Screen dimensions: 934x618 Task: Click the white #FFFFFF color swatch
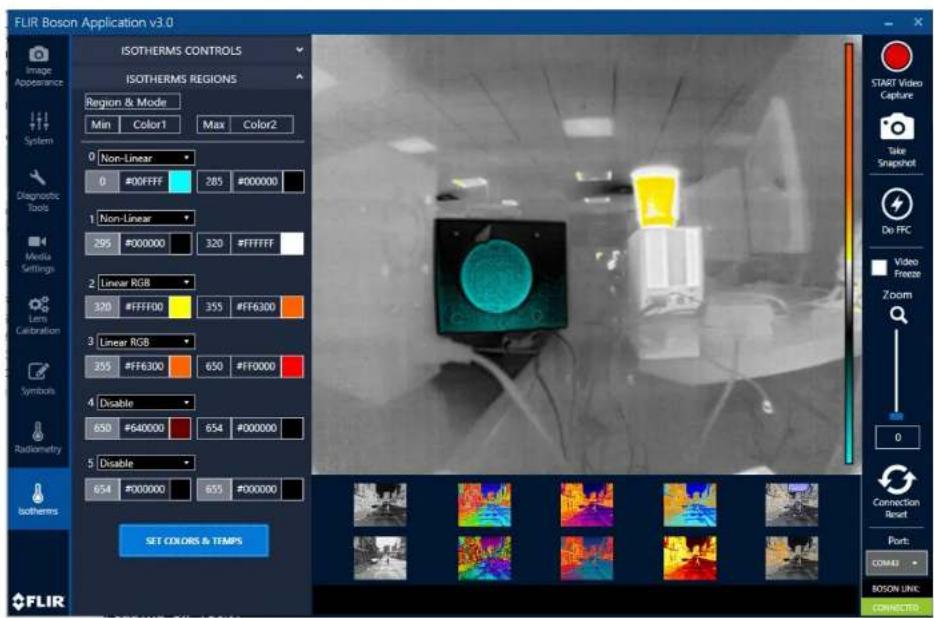coord(292,243)
